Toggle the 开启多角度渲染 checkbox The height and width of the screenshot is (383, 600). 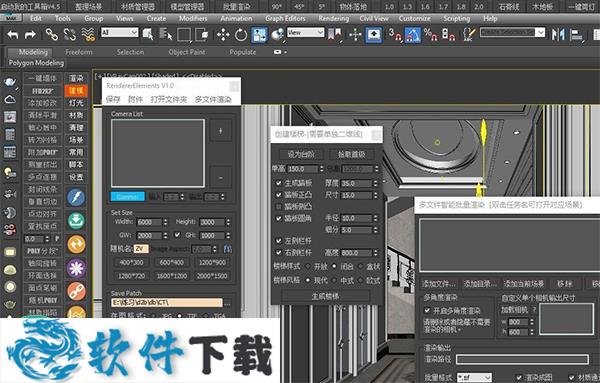pos(427,310)
